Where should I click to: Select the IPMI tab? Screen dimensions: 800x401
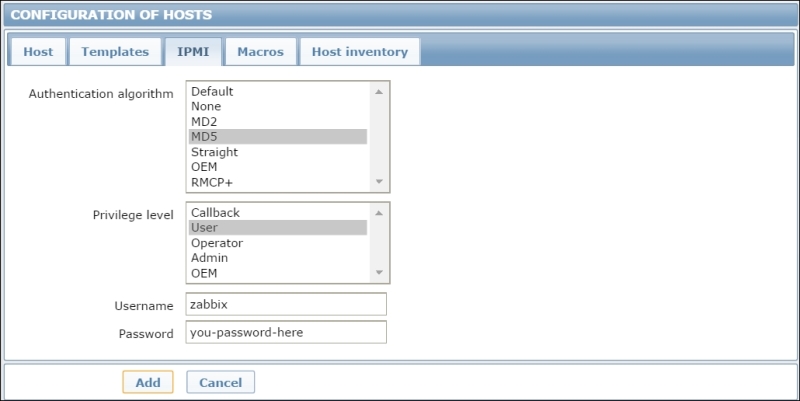(x=193, y=52)
